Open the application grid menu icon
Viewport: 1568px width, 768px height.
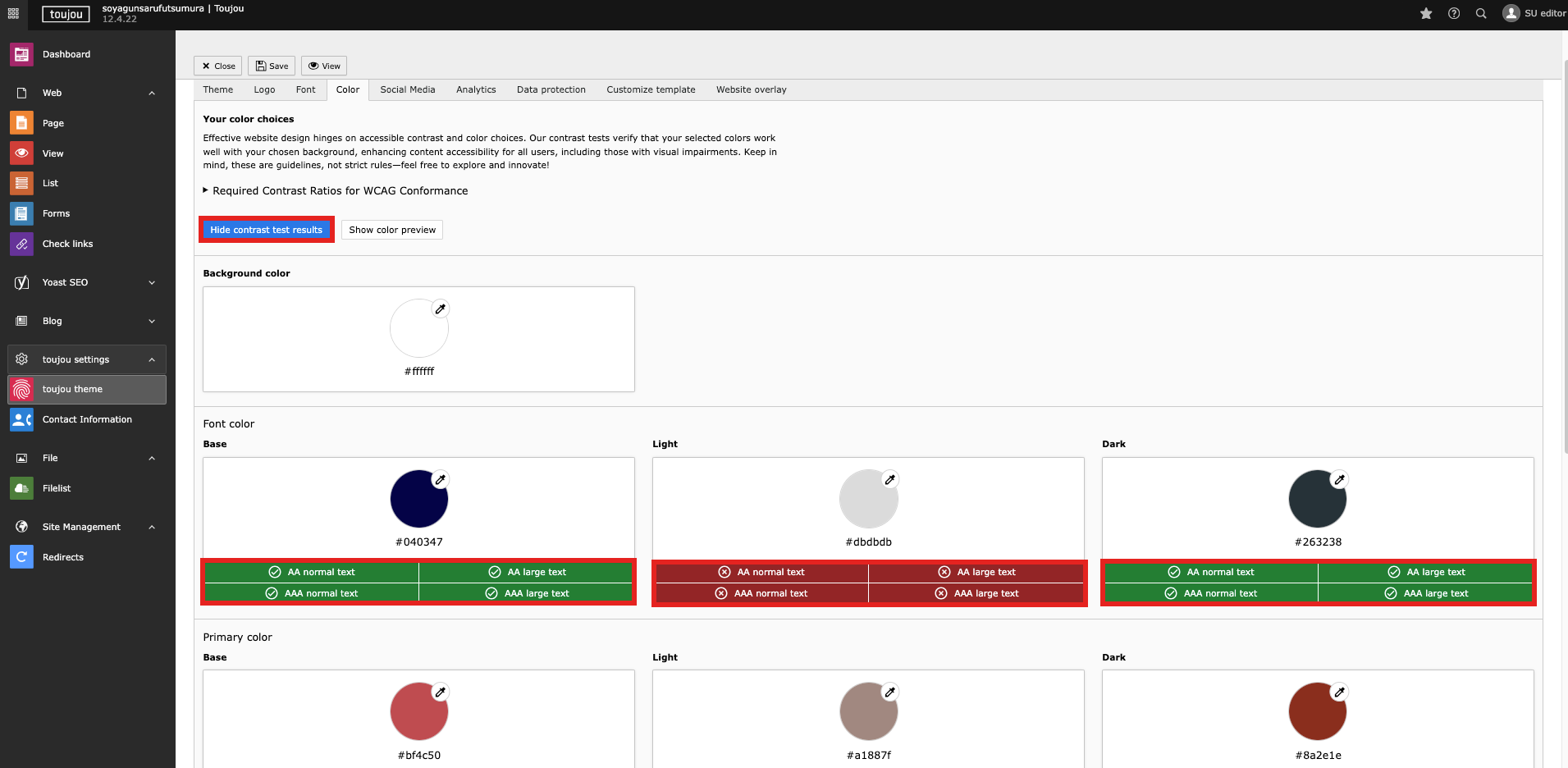(13, 13)
